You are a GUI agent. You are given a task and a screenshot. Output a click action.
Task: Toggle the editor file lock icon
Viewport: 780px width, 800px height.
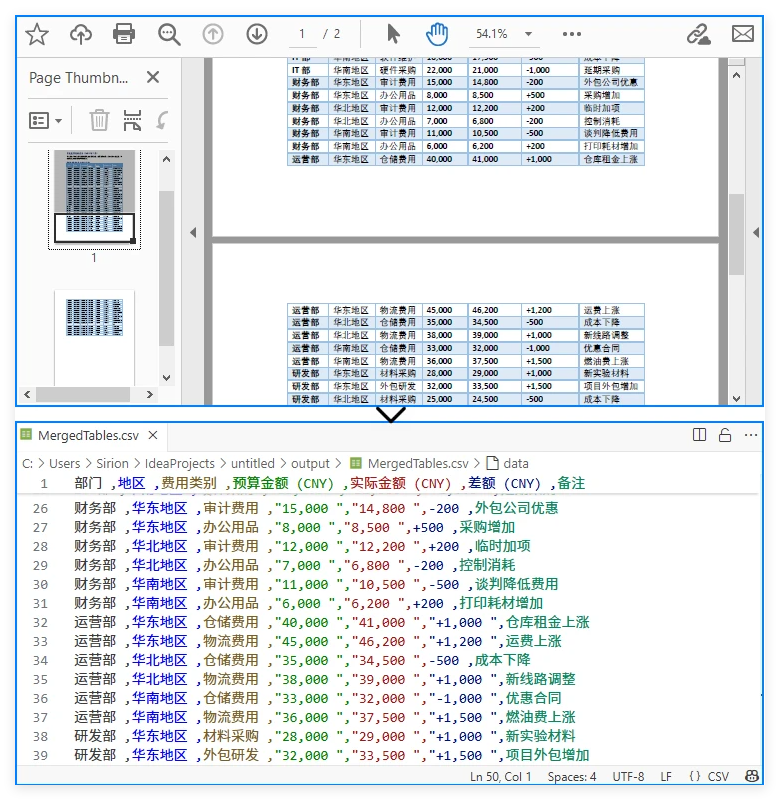pyautogui.click(x=725, y=435)
